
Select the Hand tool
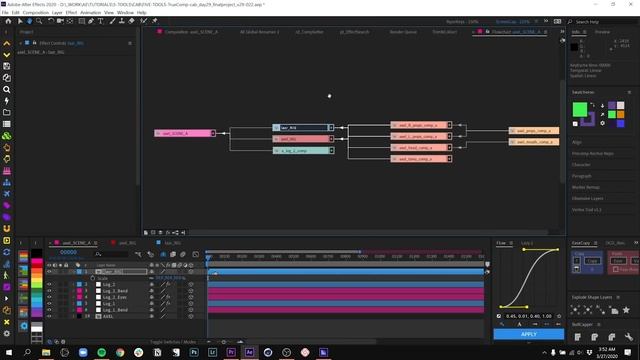tap(29, 21)
